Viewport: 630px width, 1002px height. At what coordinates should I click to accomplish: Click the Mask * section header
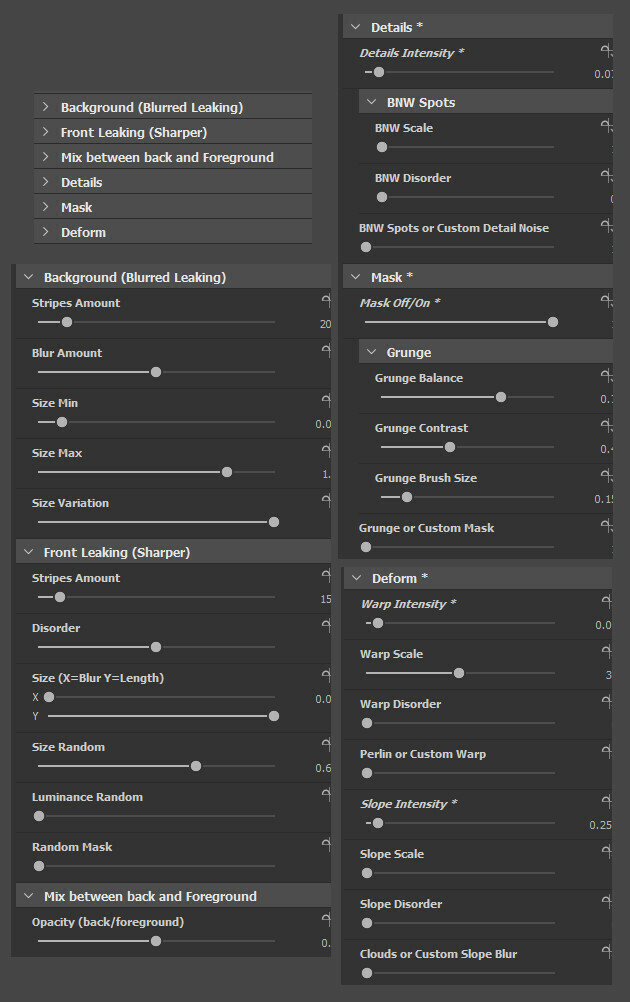[391, 277]
